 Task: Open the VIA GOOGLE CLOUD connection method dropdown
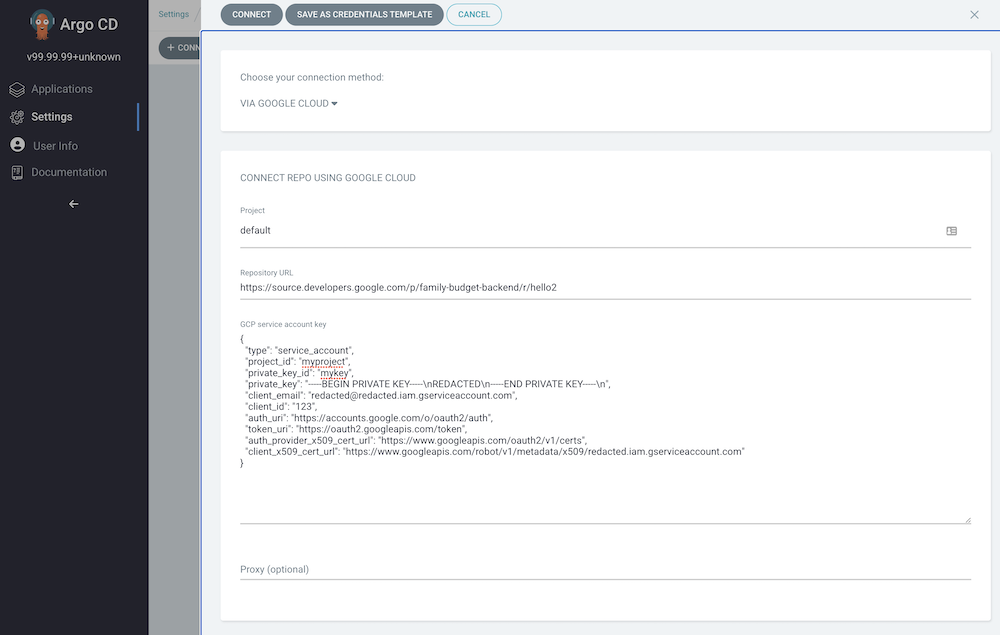tap(289, 103)
